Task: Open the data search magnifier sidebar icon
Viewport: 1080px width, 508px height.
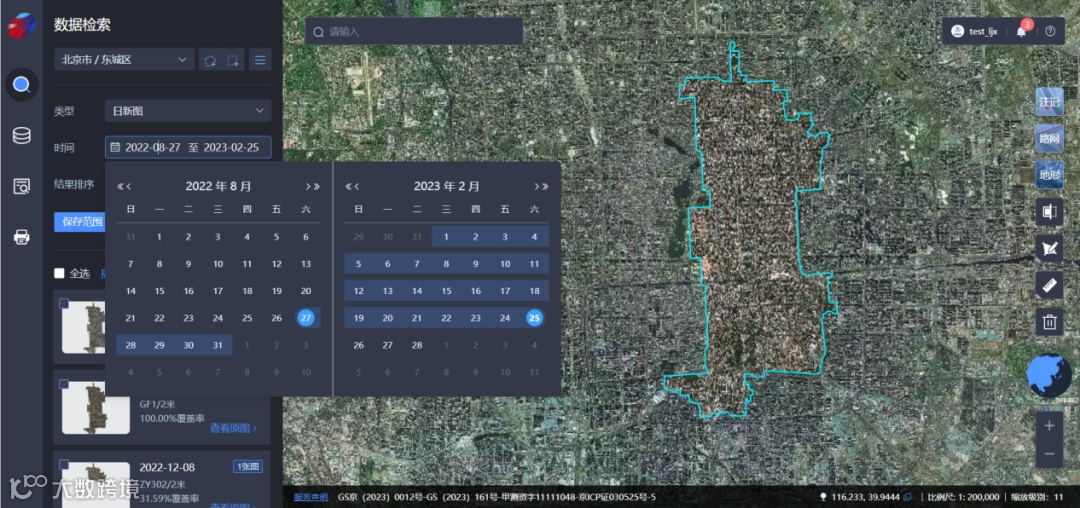Action: pos(21,85)
